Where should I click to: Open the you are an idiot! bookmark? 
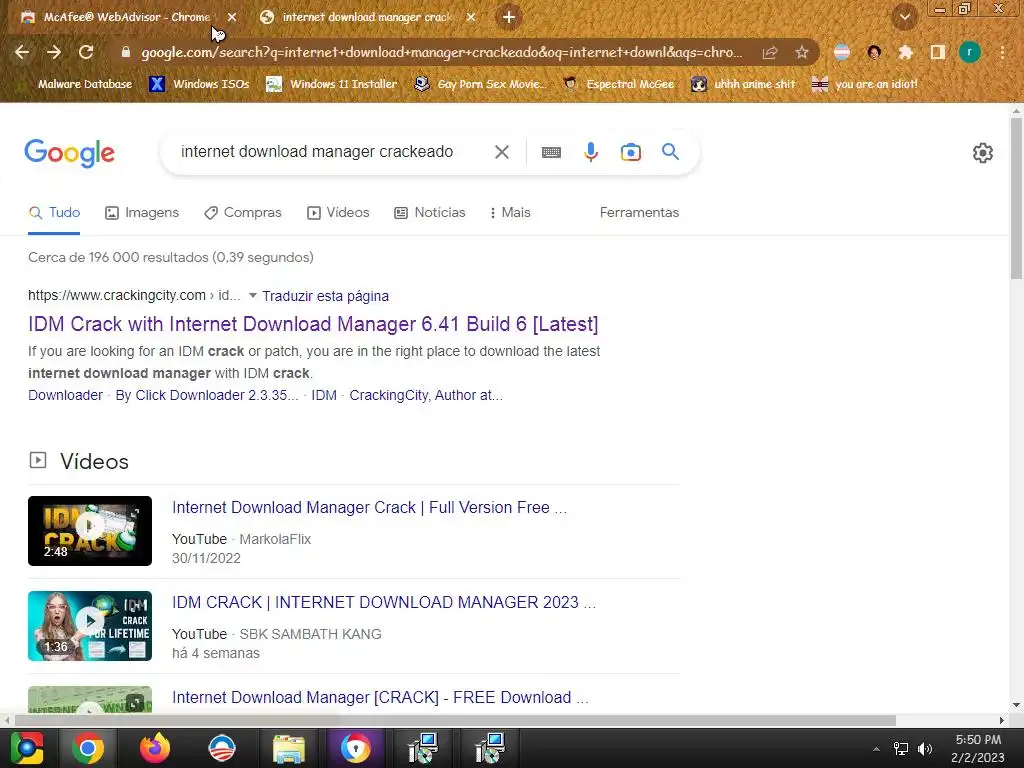[x=865, y=84]
